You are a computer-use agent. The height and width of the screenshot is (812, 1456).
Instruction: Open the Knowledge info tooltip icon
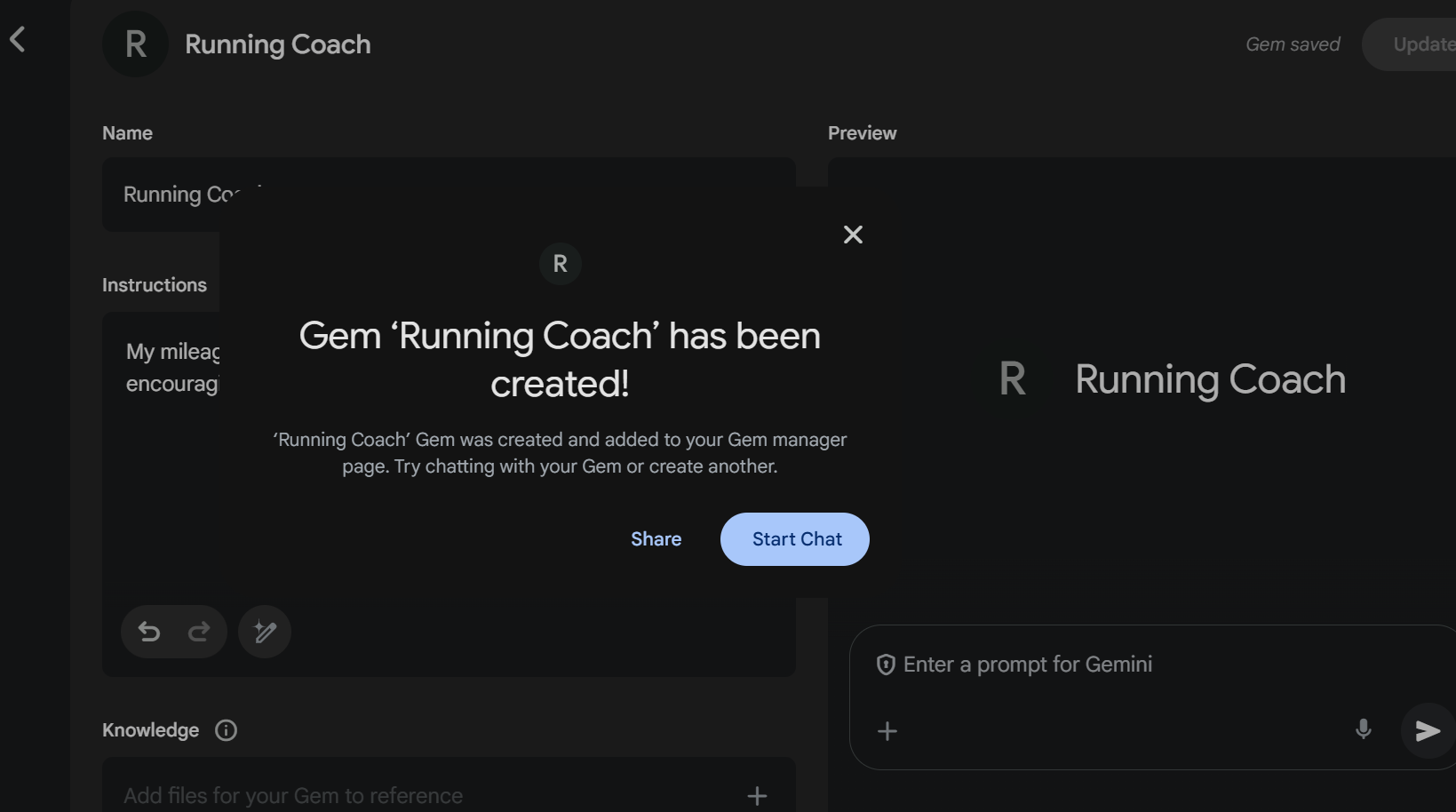tap(227, 730)
